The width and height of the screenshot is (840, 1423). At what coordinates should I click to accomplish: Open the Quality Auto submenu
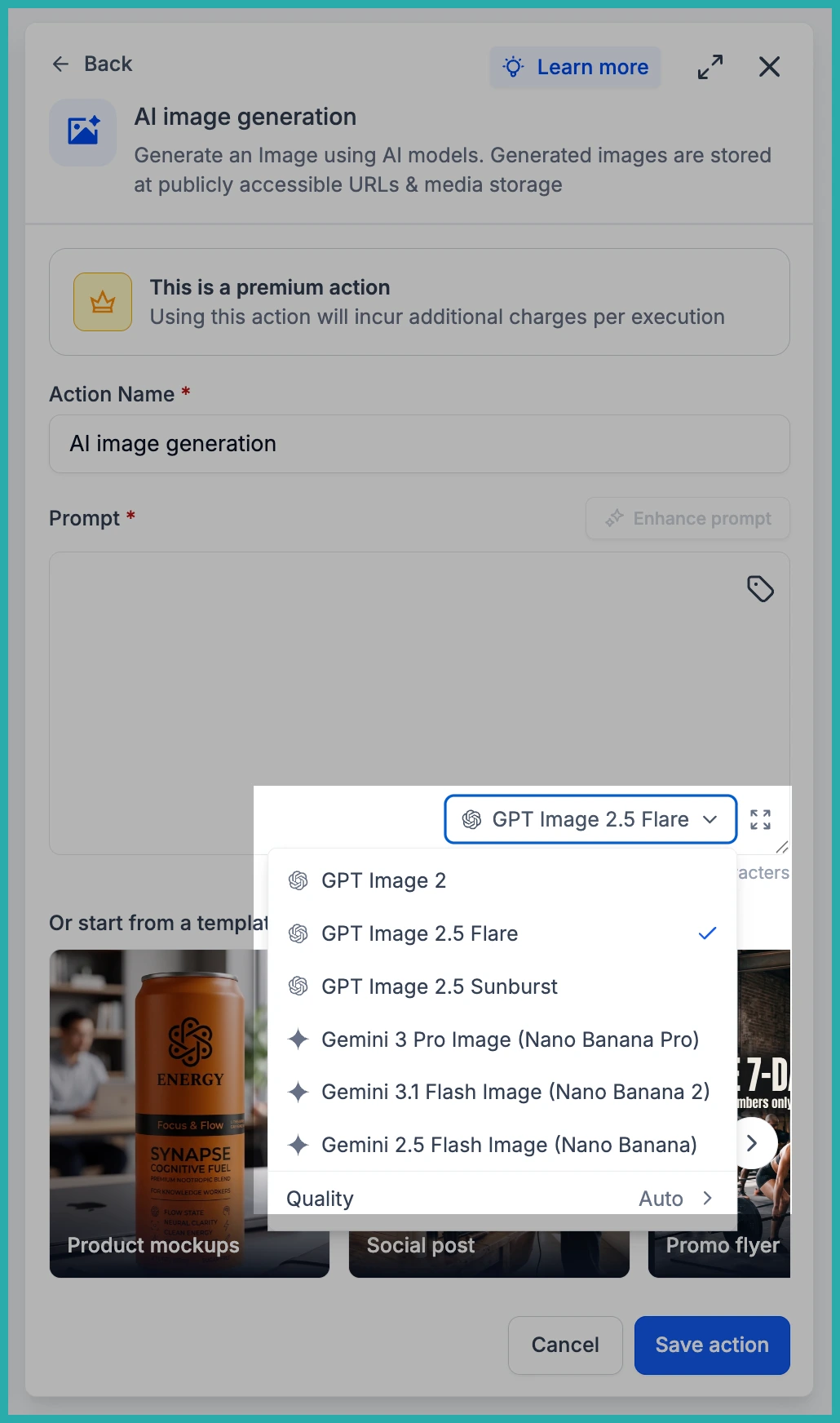pyautogui.click(x=502, y=1198)
